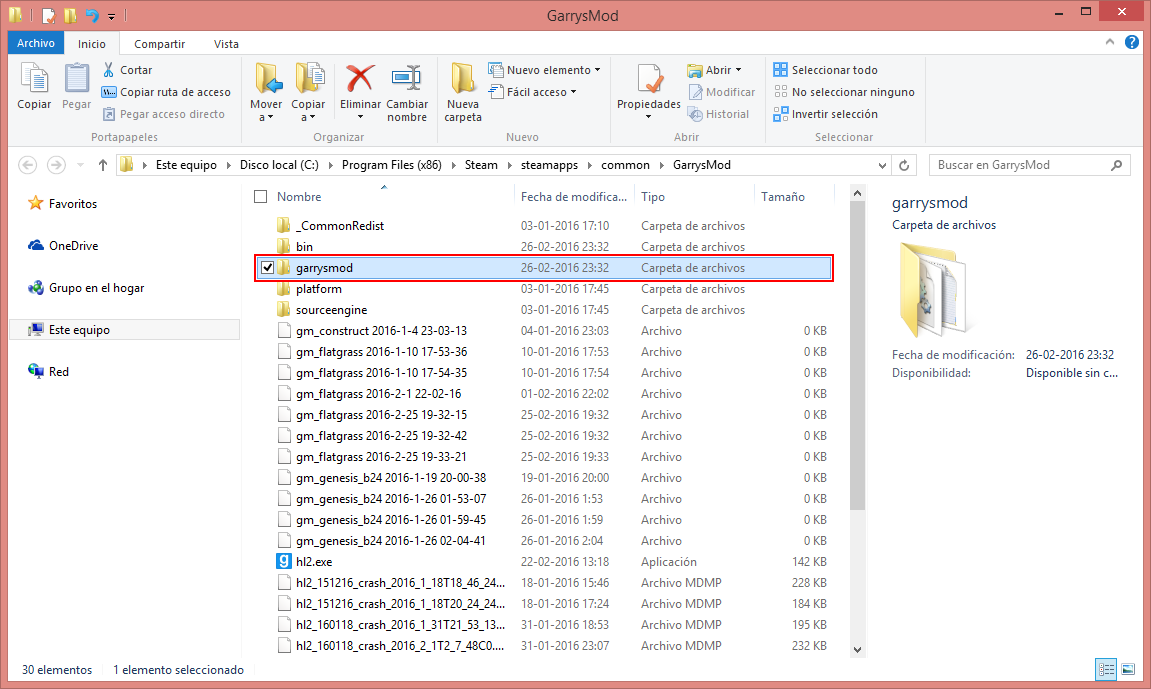Click the Copiar ribbon icon
The image size is (1151, 689).
(34, 79)
